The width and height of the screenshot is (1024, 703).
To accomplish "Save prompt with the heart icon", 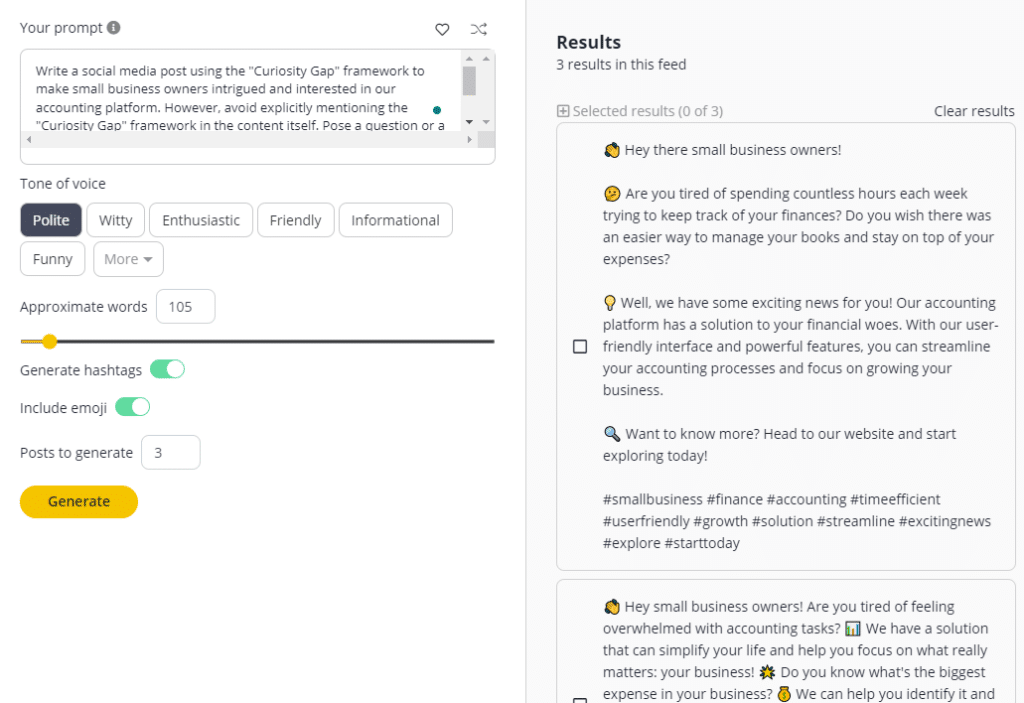I will tap(442, 29).
